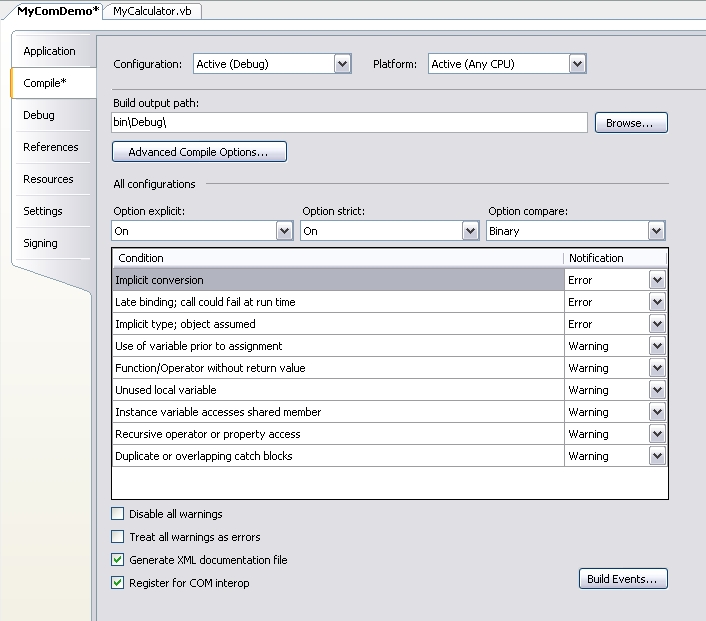Viewport: 706px width, 621px height.
Task: Open the References properties page
Action: (x=51, y=147)
